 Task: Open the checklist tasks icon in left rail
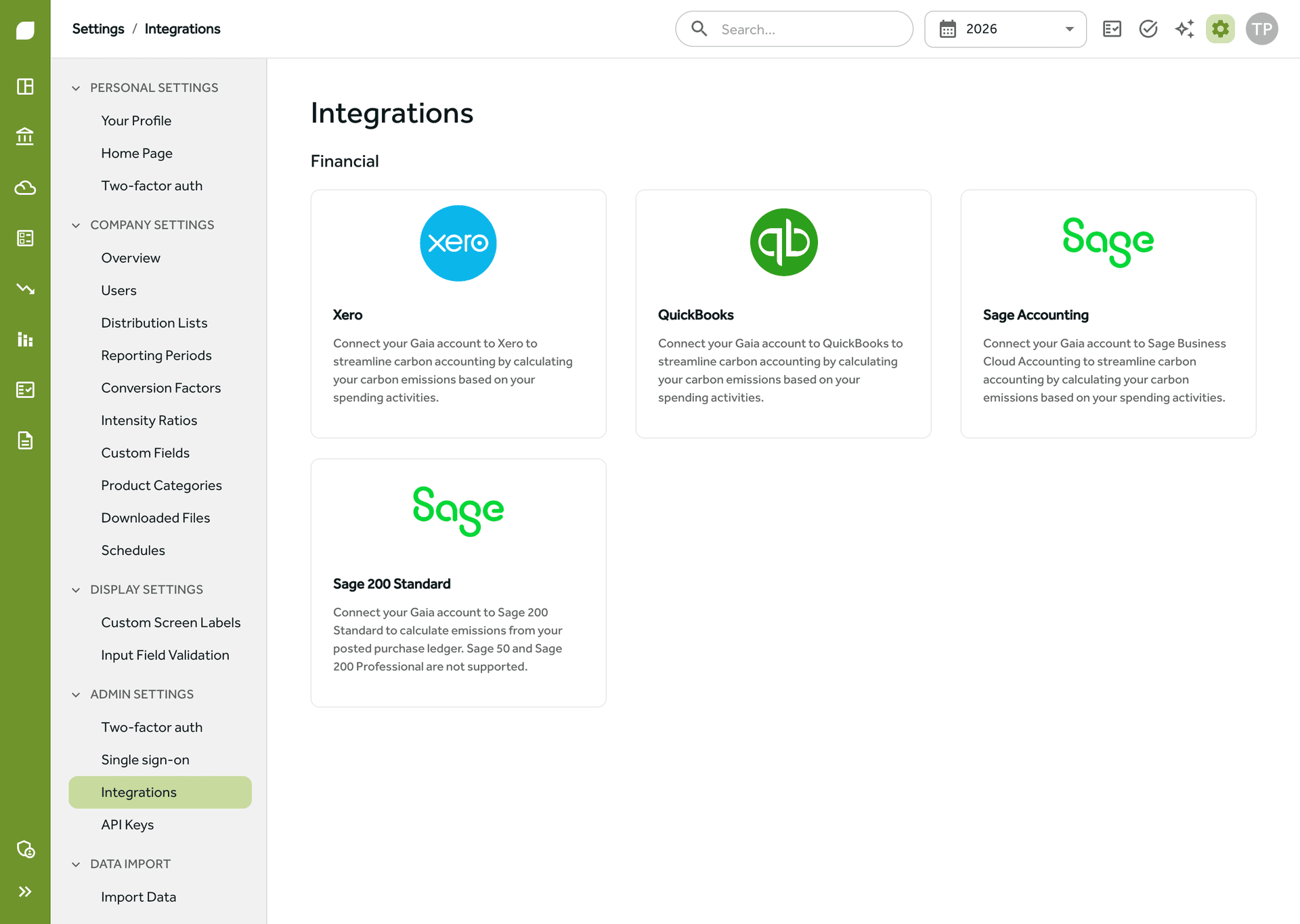coord(25,390)
